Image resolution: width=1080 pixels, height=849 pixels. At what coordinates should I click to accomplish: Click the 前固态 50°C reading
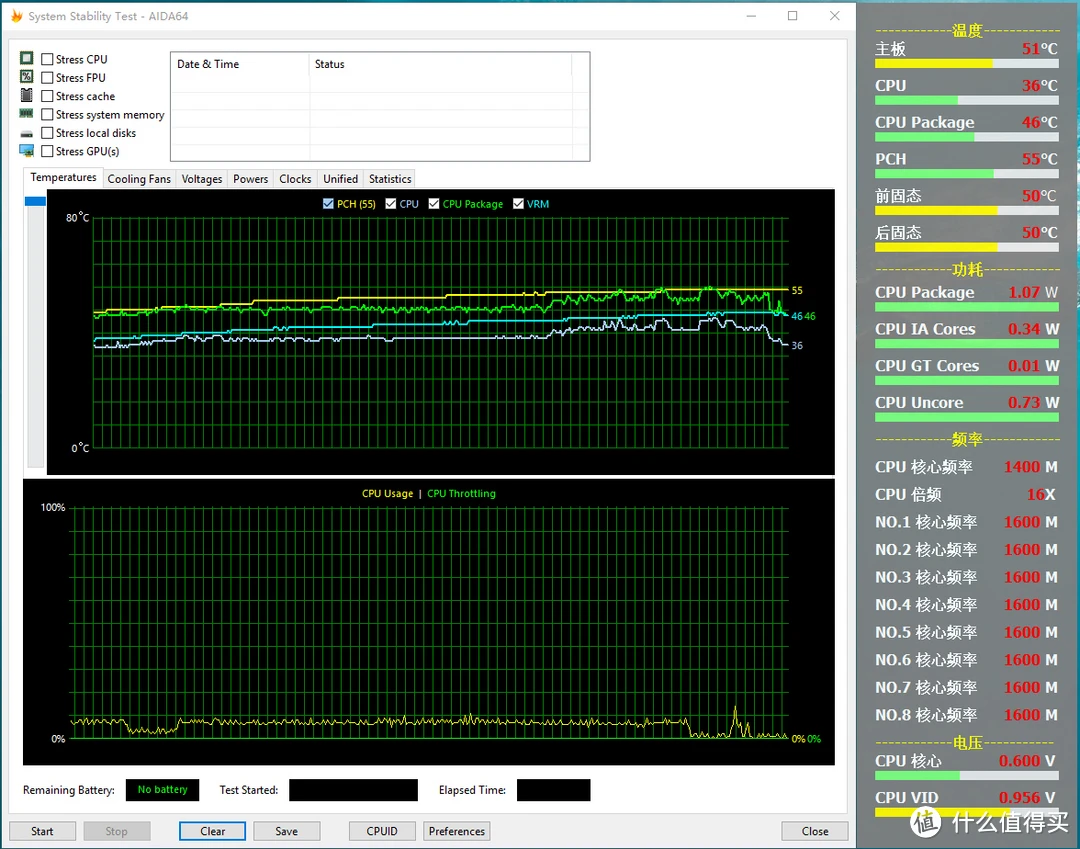tap(966, 196)
